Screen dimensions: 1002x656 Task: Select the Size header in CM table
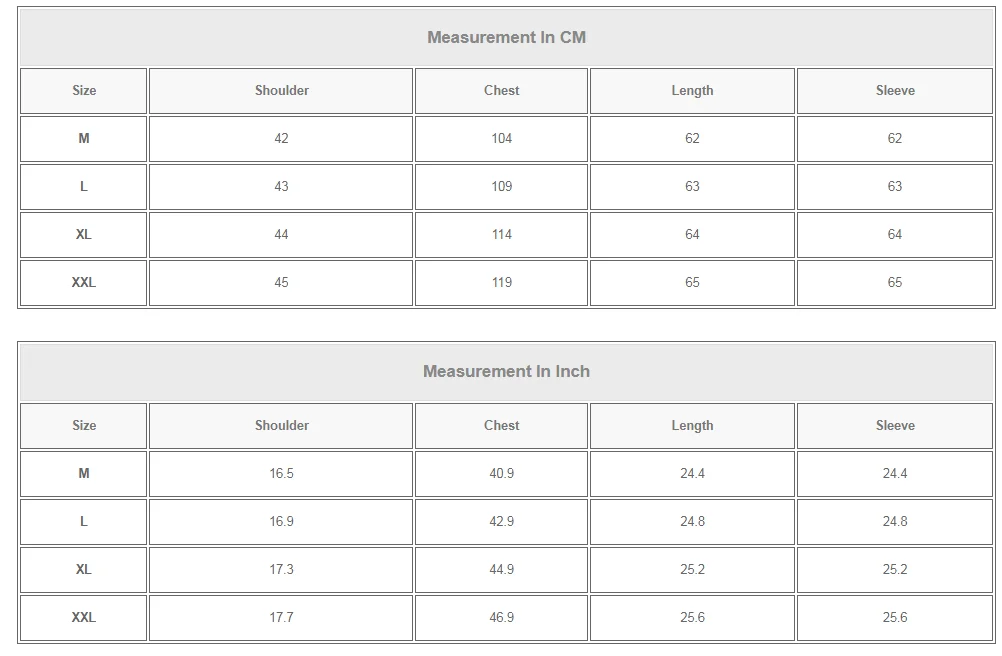84,91
